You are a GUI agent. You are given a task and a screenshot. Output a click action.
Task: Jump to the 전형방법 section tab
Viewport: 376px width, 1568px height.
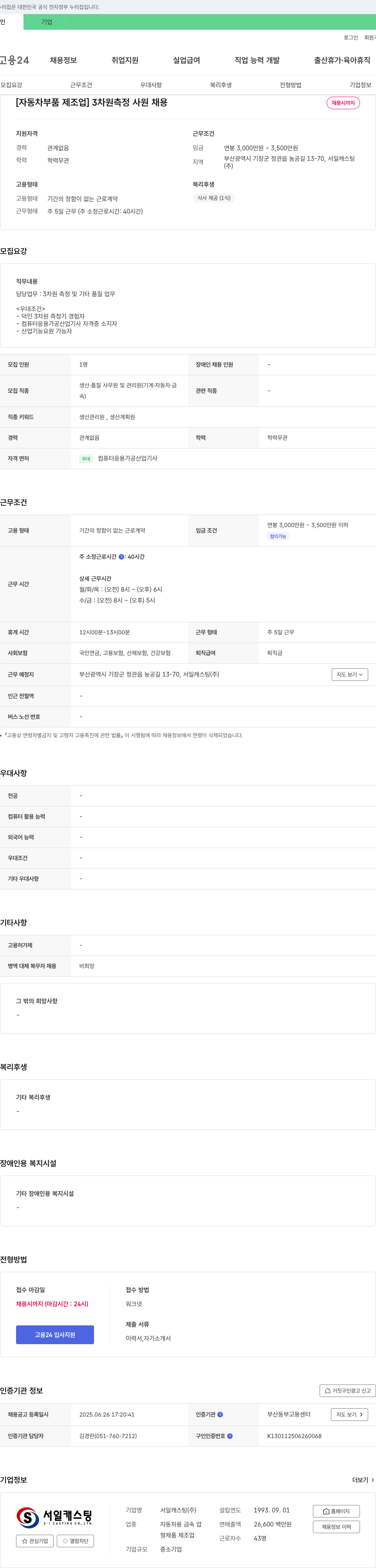click(291, 85)
